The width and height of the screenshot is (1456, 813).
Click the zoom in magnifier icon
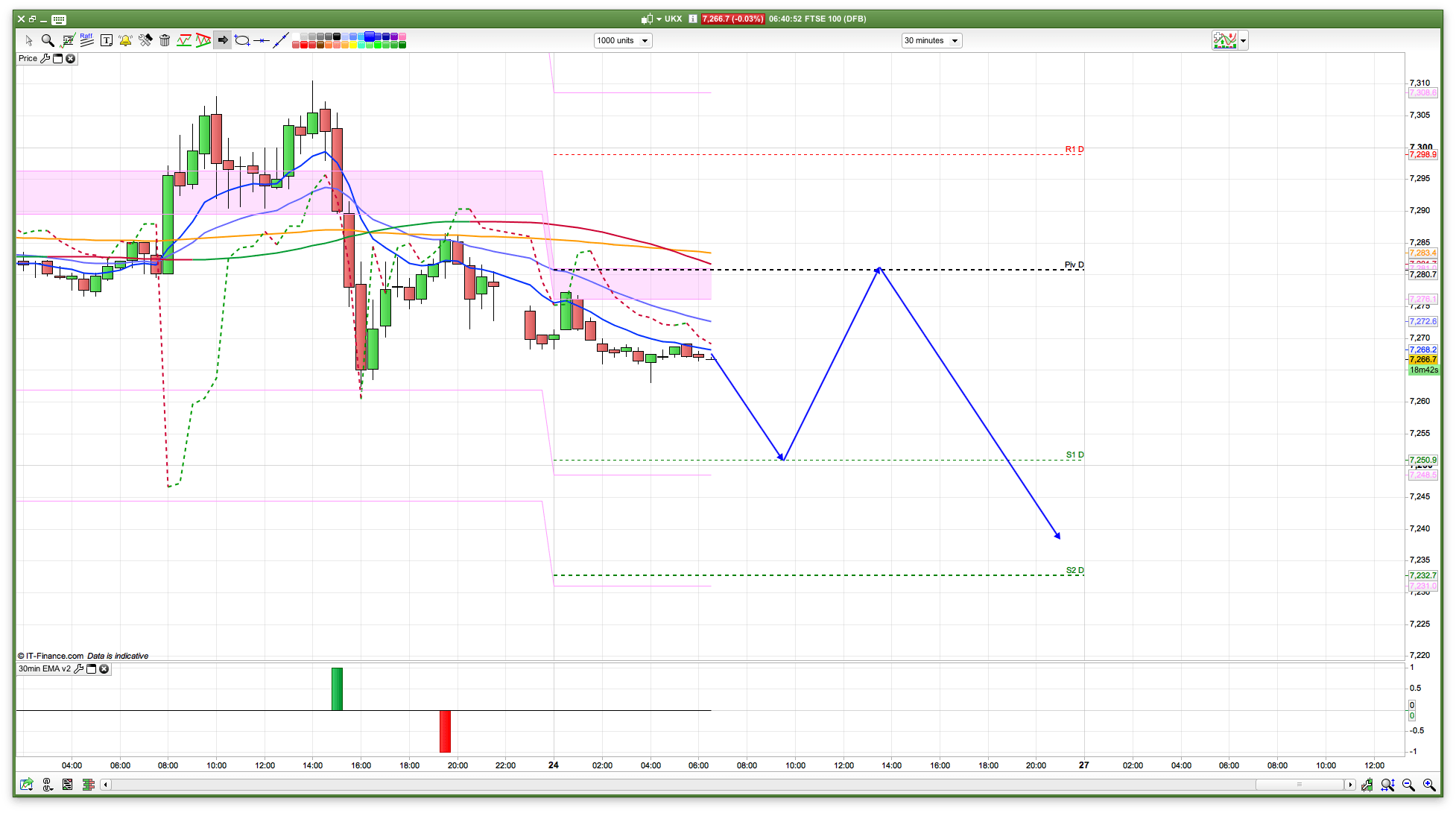[1428, 785]
